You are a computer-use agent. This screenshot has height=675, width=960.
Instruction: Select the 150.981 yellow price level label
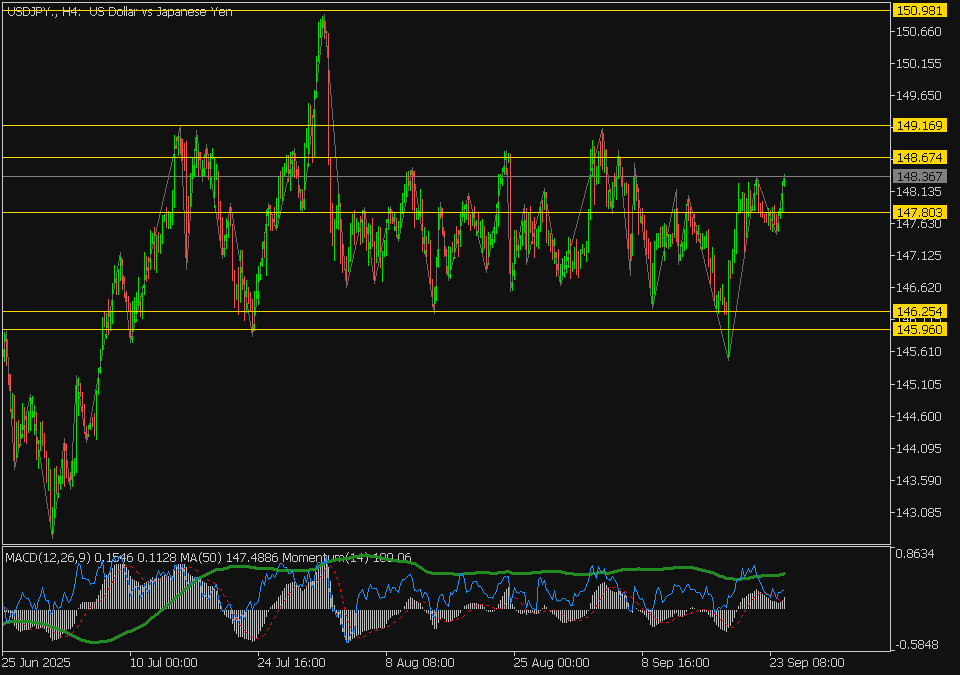click(919, 10)
